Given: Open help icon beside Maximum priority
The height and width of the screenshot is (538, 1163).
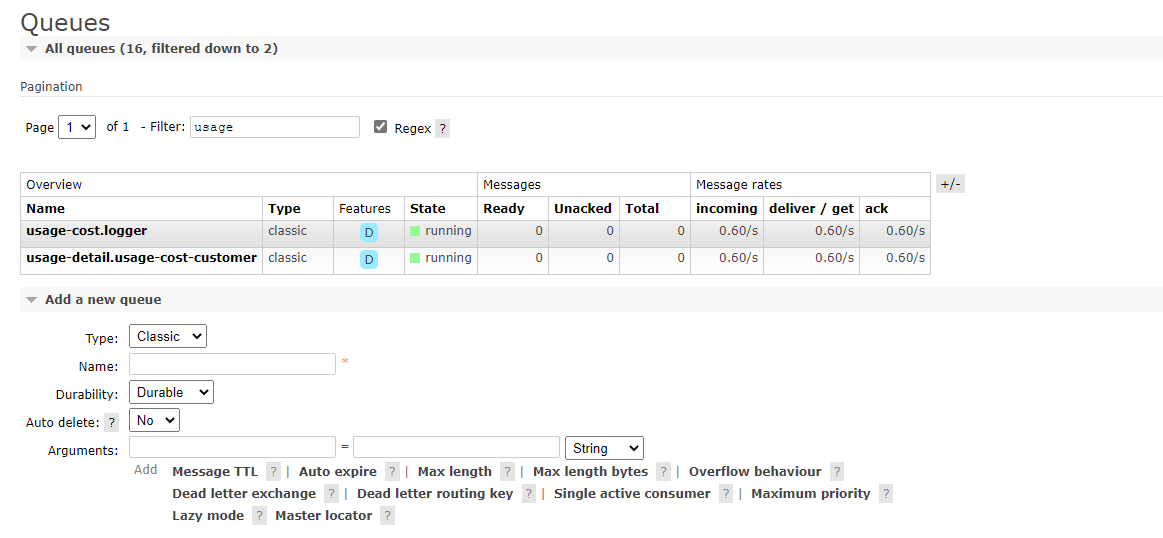Looking at the screenshot, I should [886, 494].
